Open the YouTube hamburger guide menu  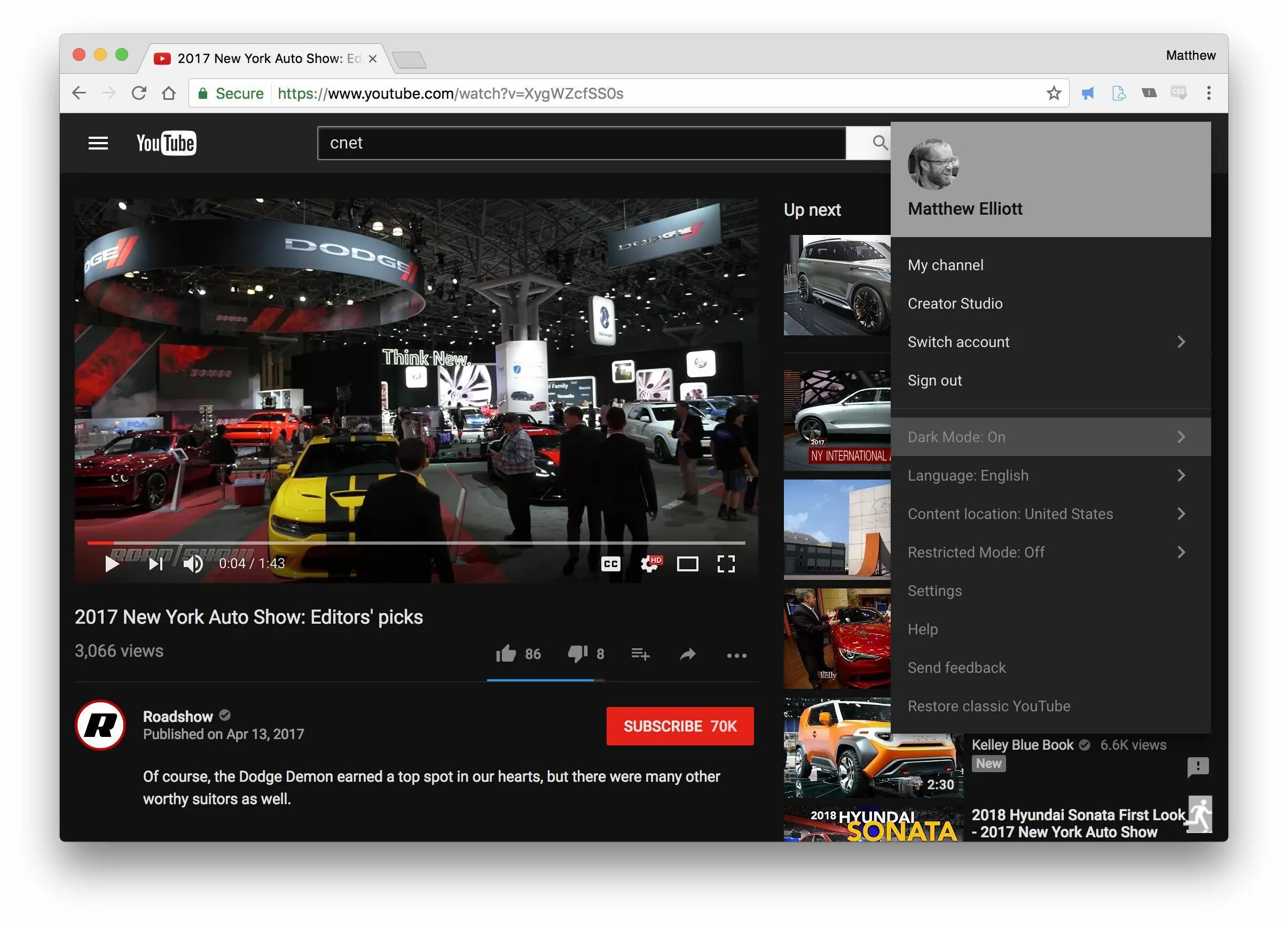98,143
